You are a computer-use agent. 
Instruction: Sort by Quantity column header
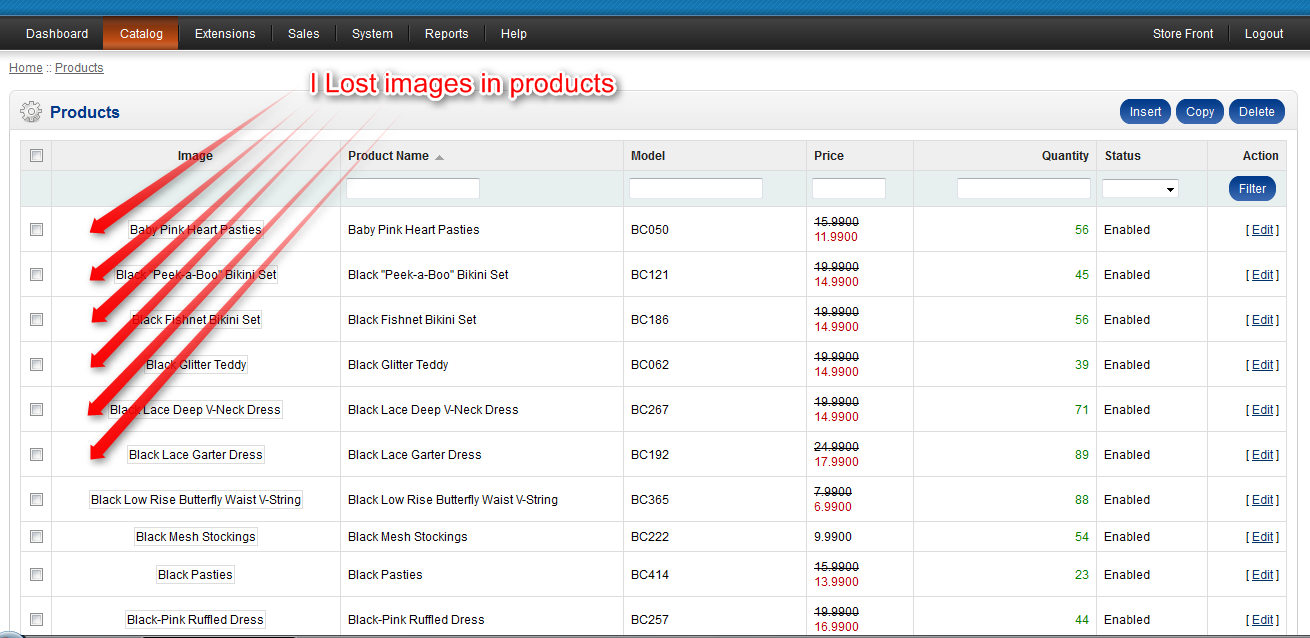click(1065, 156)
